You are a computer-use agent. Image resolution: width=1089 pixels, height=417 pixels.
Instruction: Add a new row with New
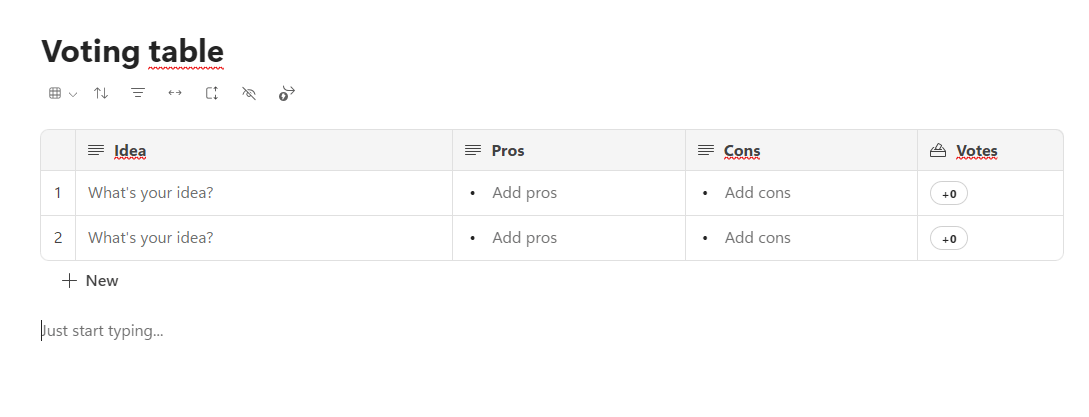tap(91, 281)
